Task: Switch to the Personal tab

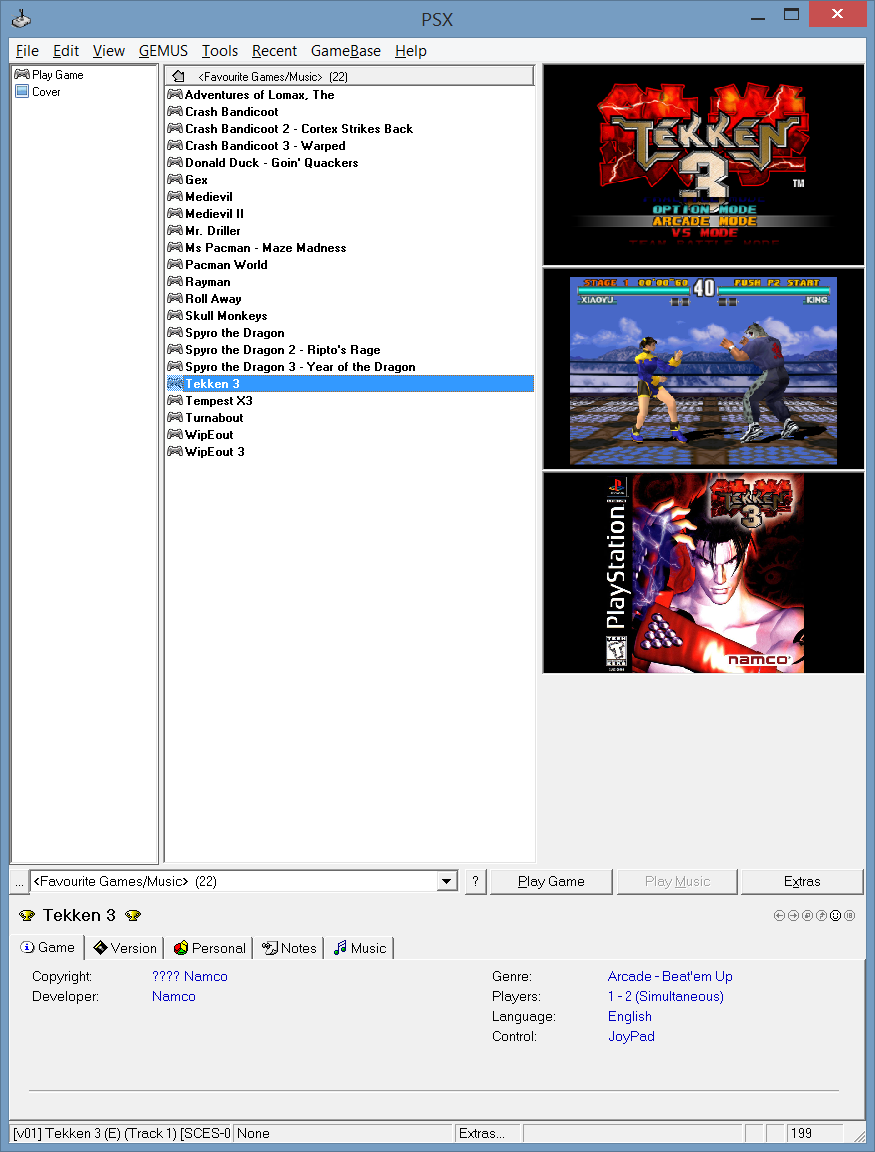Action: click(x=209, y=948)
